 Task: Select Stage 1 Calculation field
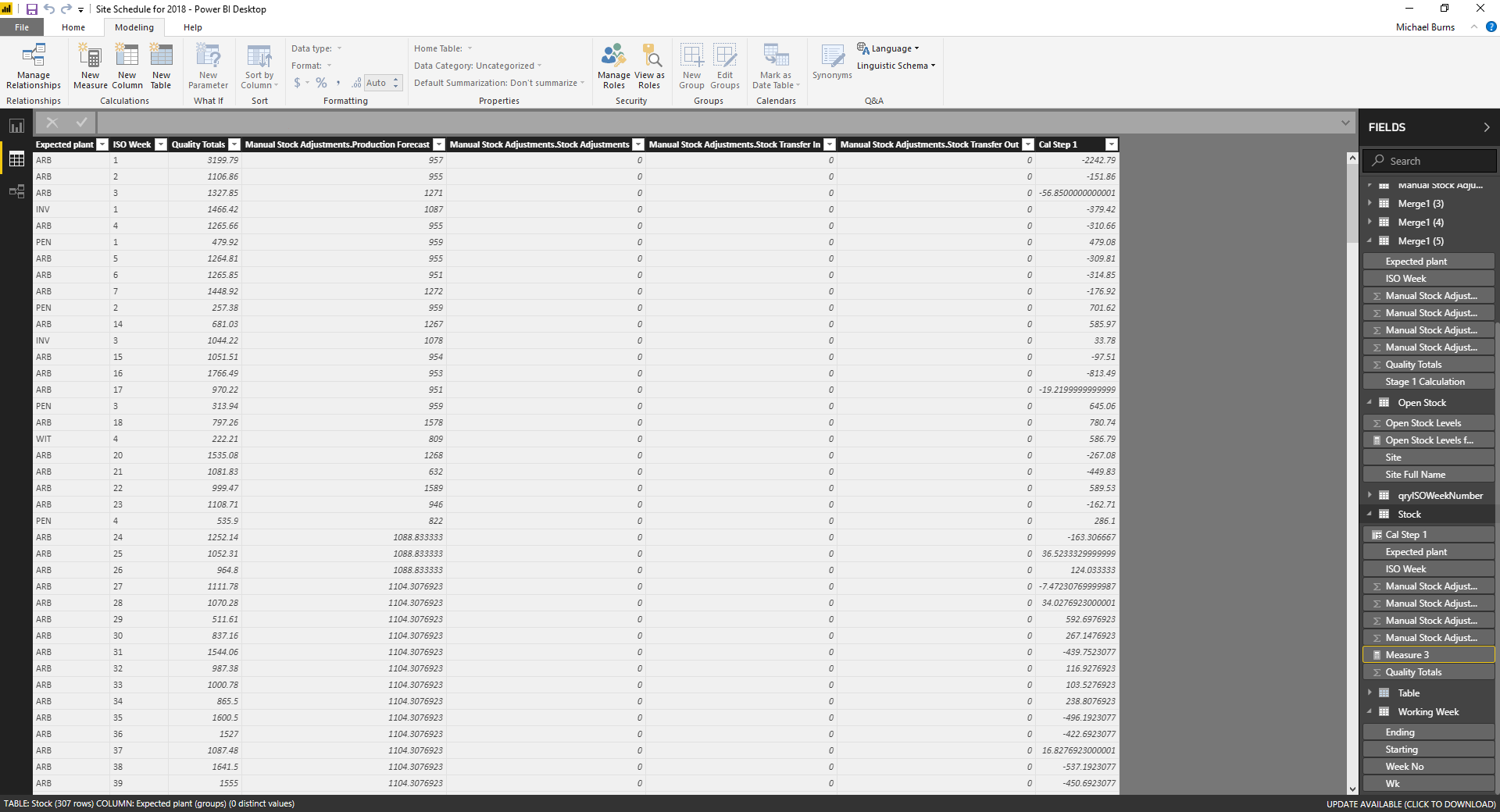point(1429,382)
